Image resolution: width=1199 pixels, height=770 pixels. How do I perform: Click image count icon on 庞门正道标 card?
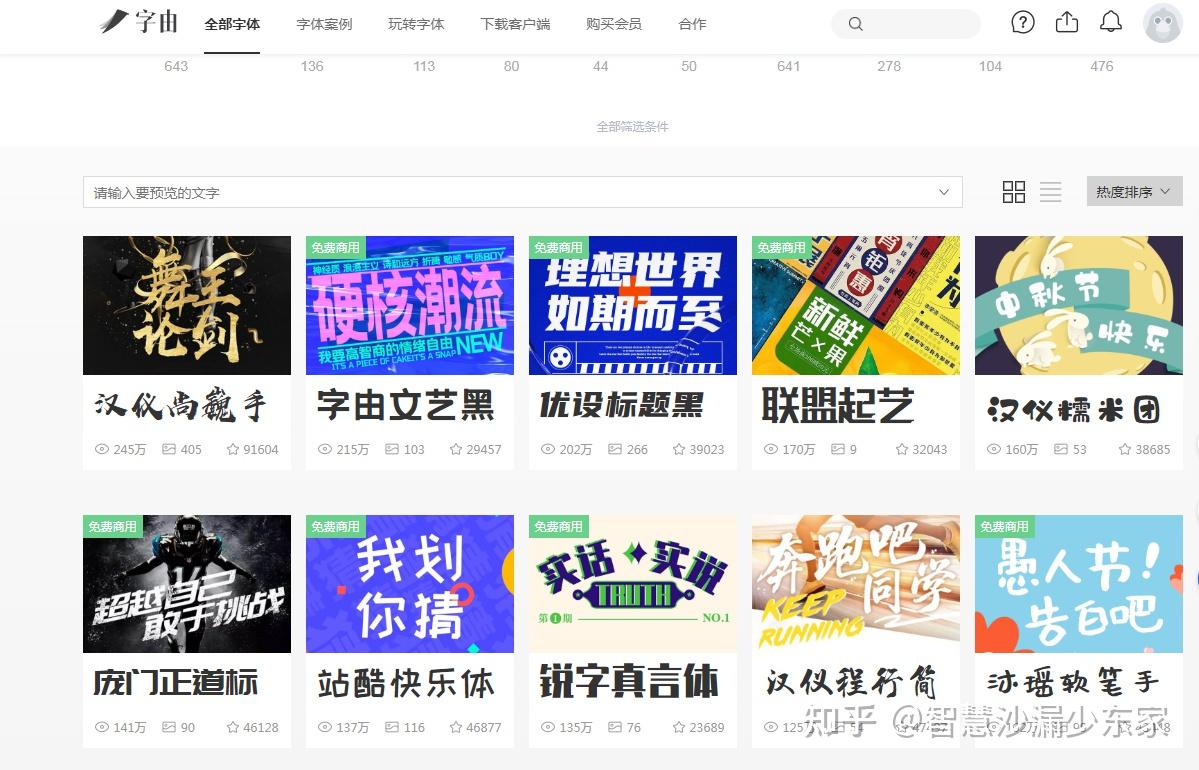pos(169,728)
